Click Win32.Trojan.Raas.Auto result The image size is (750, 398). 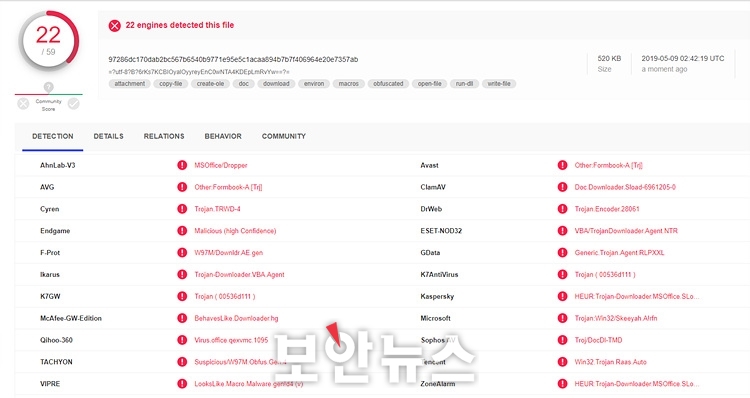pos(611,362)
